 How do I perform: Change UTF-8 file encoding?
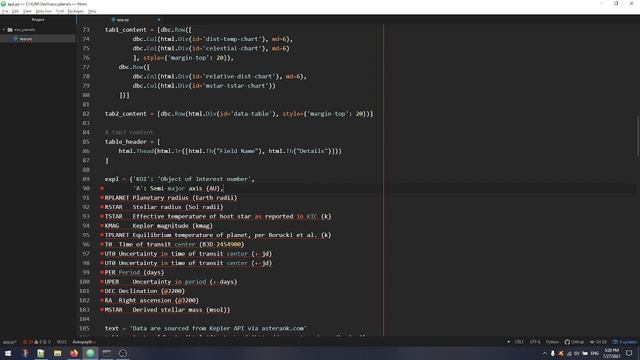[535, 342]
